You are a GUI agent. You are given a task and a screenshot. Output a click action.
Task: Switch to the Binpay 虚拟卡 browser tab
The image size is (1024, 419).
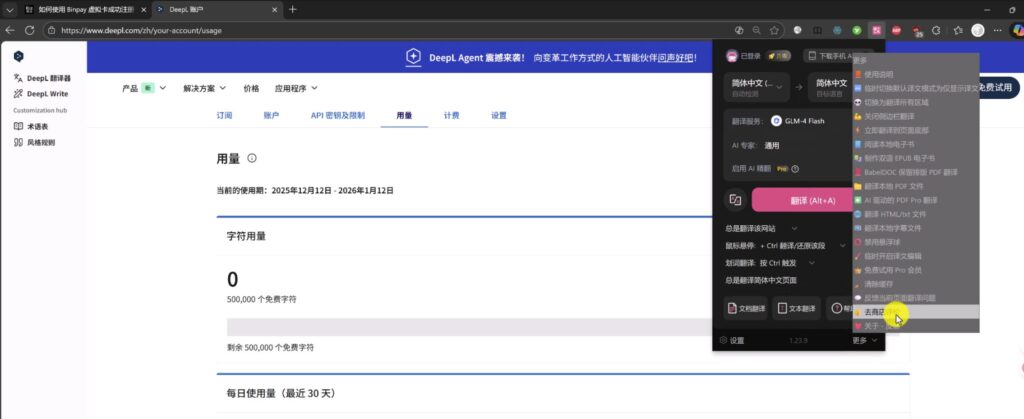(85, 9)
